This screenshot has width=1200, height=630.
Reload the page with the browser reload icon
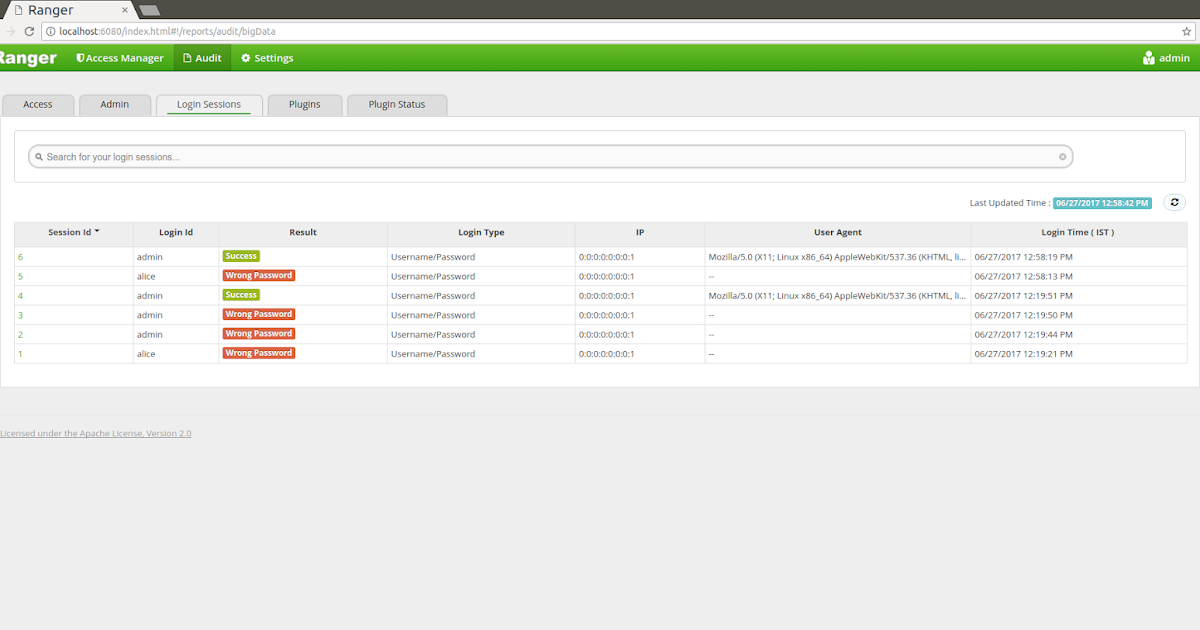29,31
